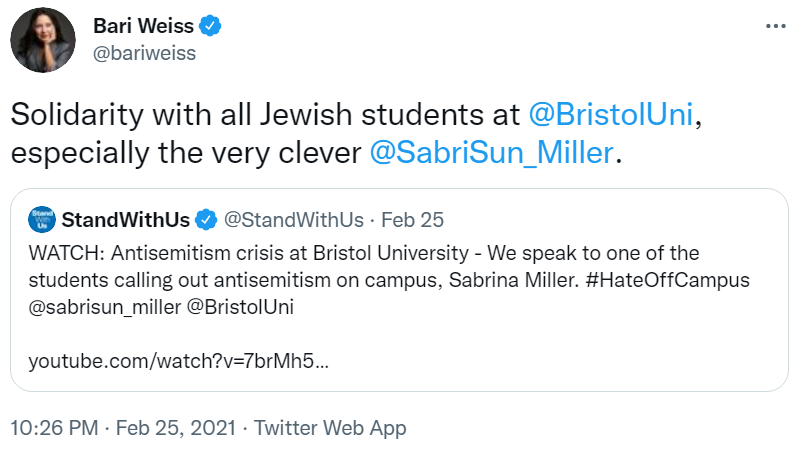Click the Feb 25 date in quoted tweet
The height and width of the screenshot is (449, 800).
pos(413,220)
